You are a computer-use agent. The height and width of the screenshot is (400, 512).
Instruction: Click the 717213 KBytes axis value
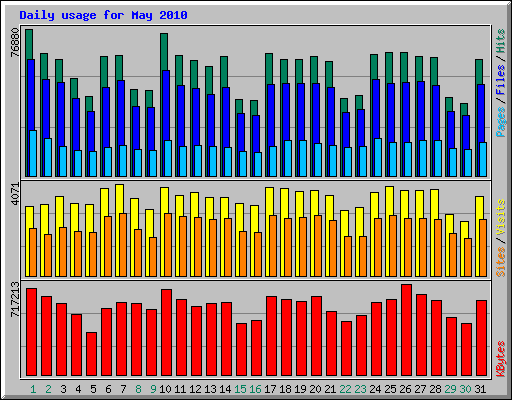pos(15,299)
